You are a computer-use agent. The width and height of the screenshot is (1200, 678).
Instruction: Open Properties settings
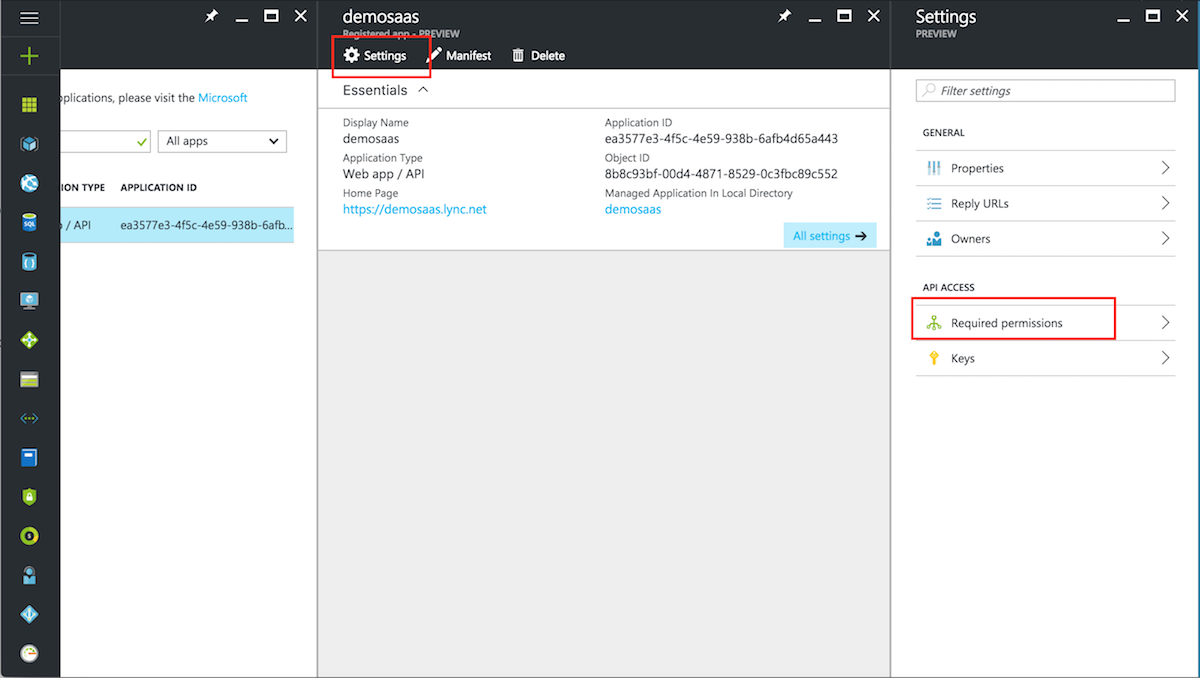click(x=1045, y=168)
